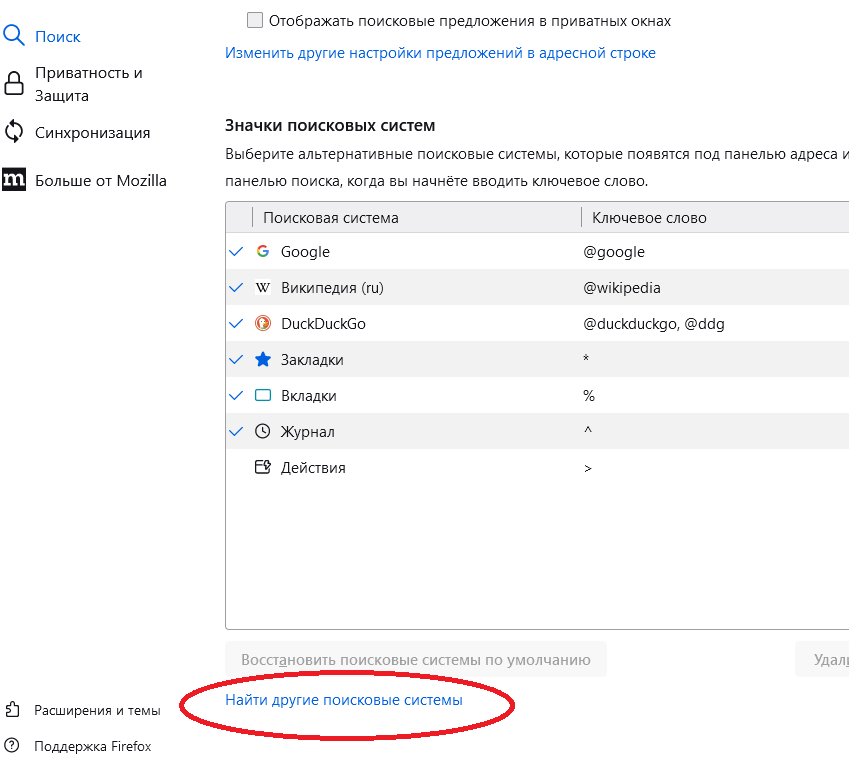Click the blue star Закладки icon

tap(263, 360)
